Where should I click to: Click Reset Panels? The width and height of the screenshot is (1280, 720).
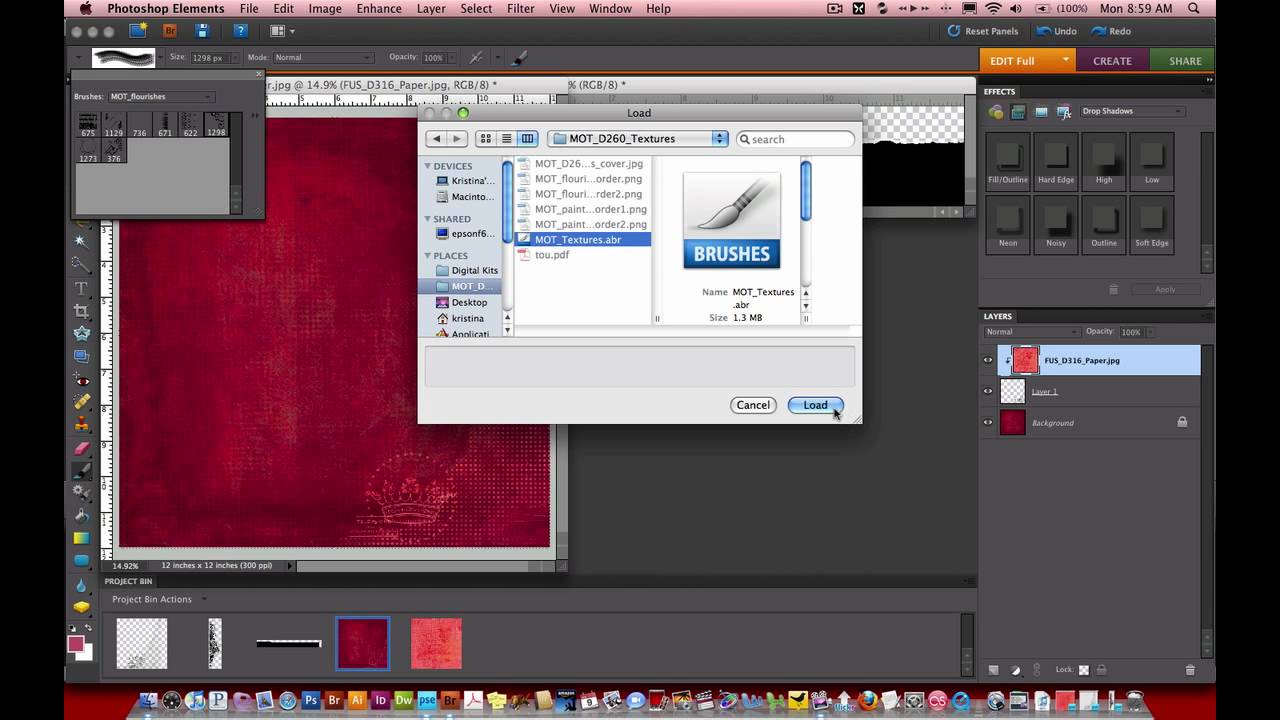click(983, 31)
